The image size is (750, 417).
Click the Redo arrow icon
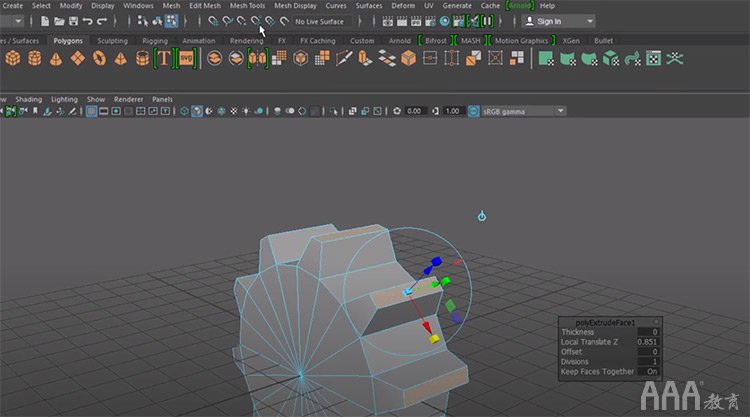click(x=102, y=21)
